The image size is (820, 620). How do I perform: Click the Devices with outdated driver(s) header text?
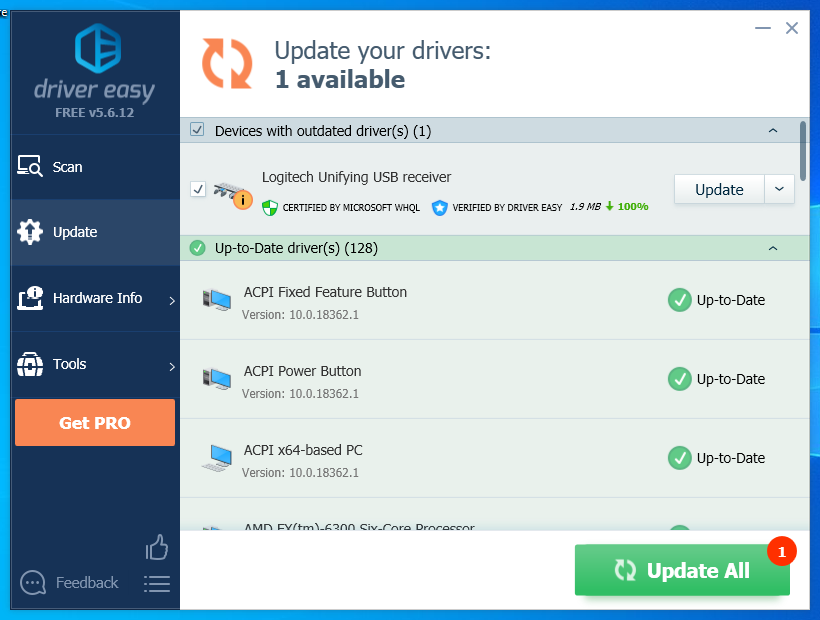click(323, 131)
